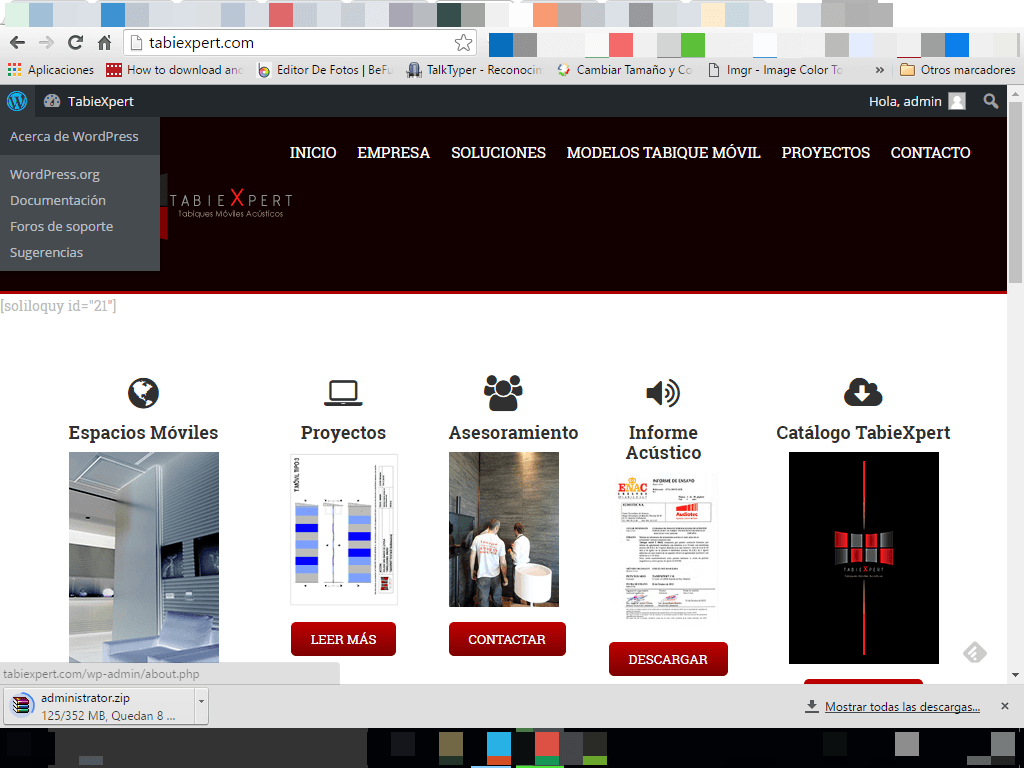The image size is (1024, 768).
Task: Open the TalkTyper bookmark
Action: [x=474, y=70]
